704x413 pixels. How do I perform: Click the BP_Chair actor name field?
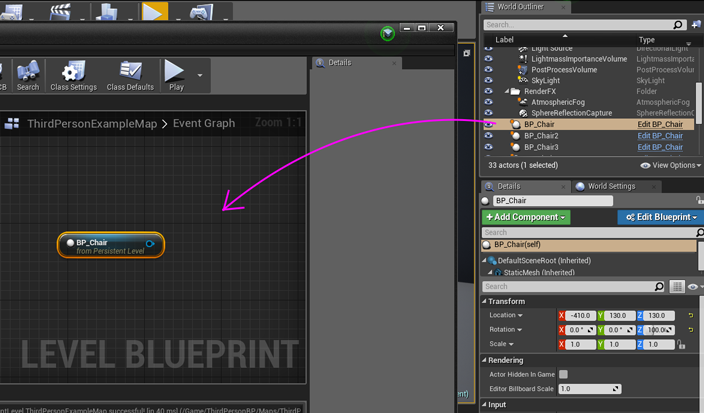pos(553,201)
